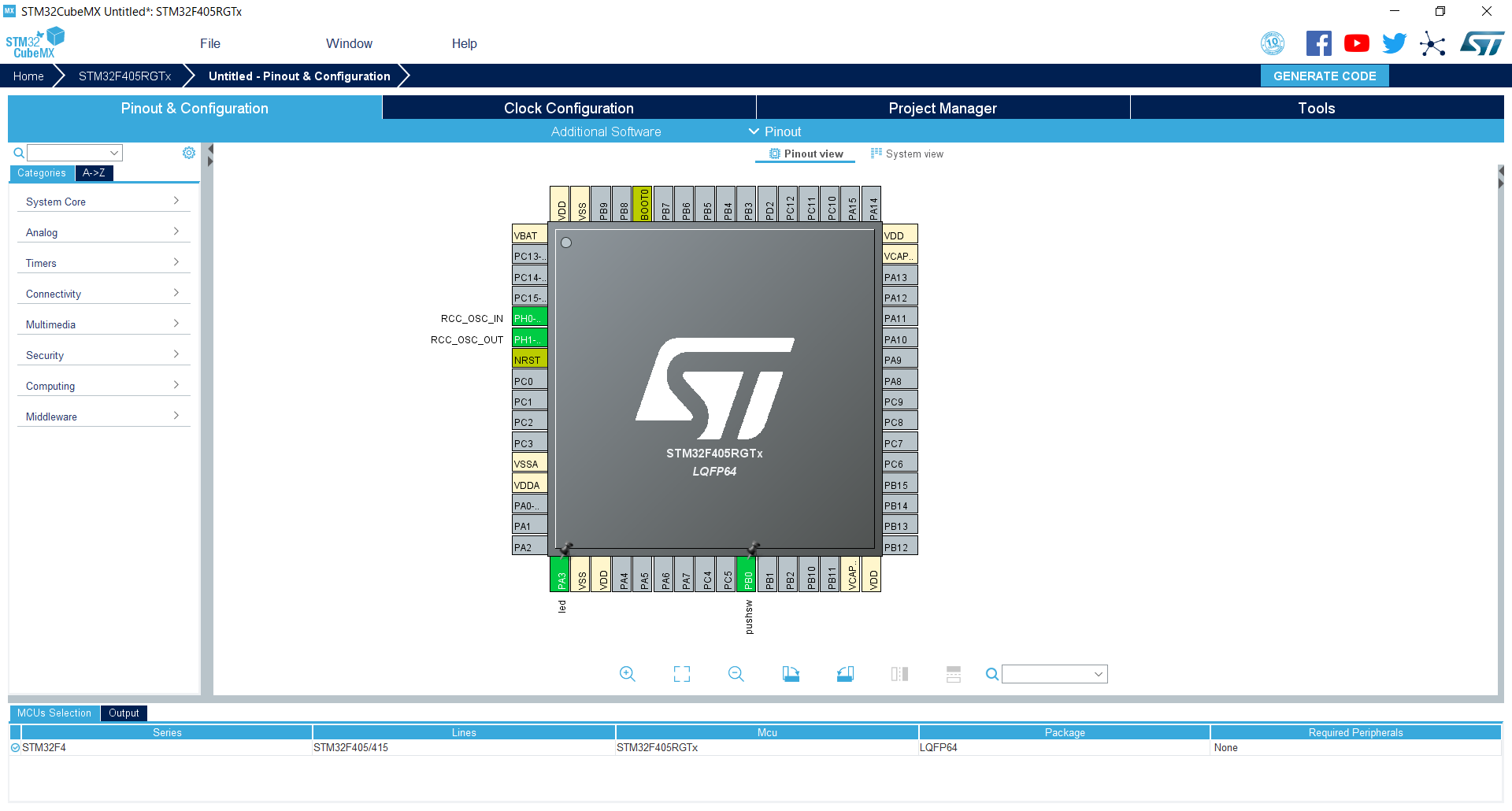Expand the Middleware category
Screen dimensions: 1512x811
[103, 417]
